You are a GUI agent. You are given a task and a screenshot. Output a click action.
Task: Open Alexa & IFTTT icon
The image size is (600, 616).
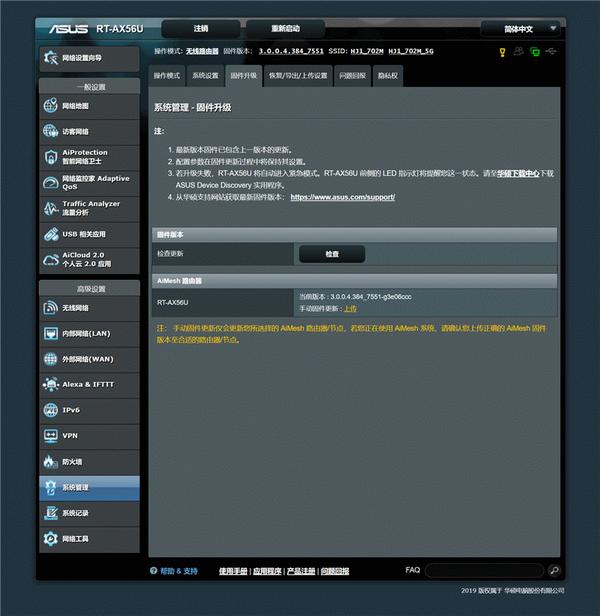point(51,385)
